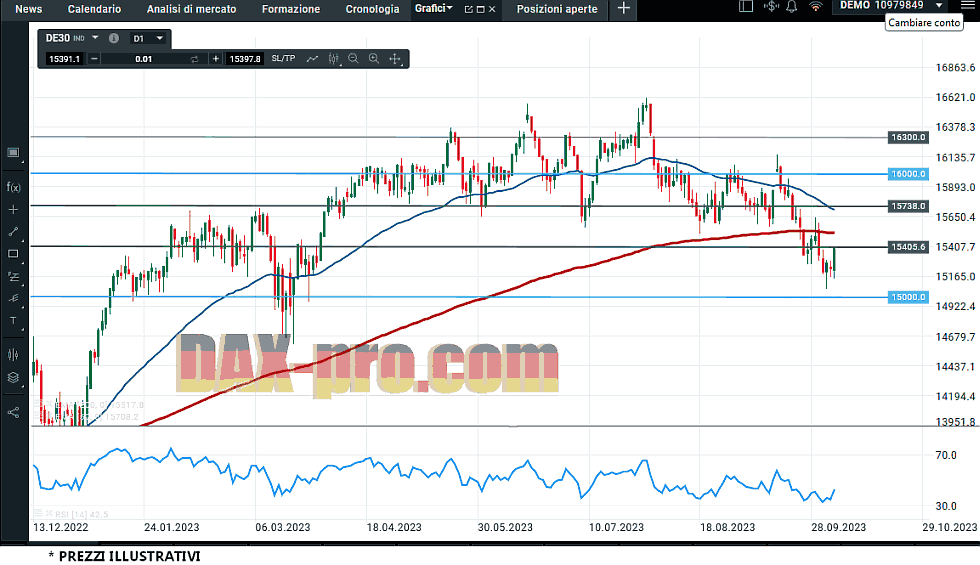Open the layout split-panel icon
Viewport: 980px width, 565px height.
pos(746,6)
